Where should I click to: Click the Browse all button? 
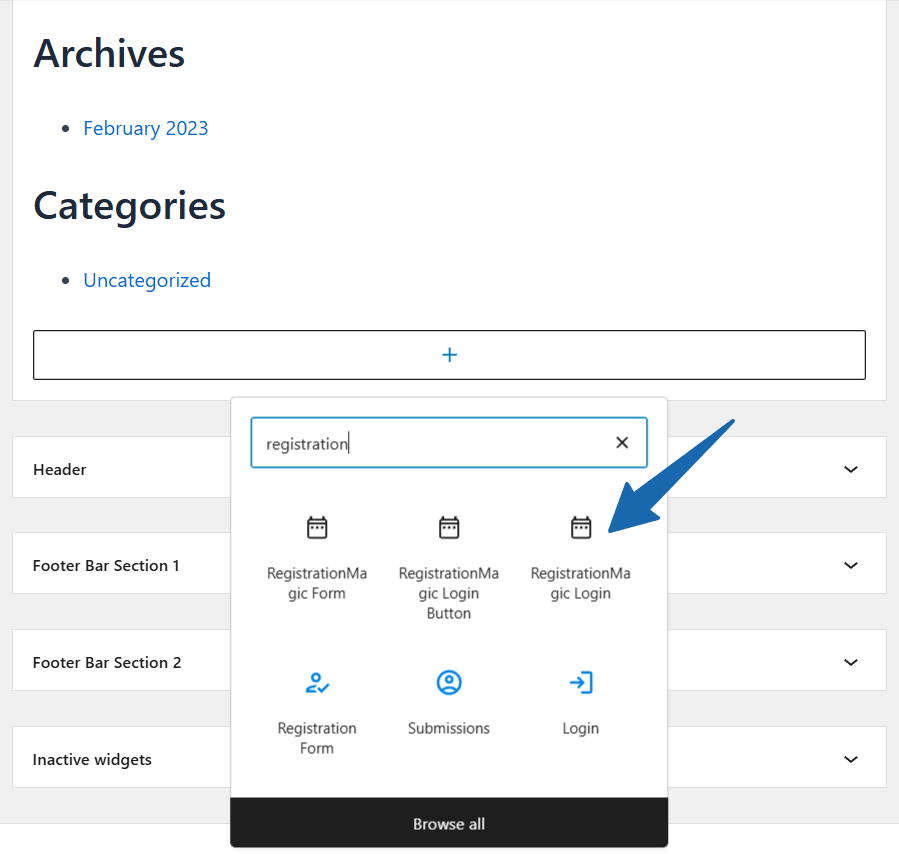tap(449, 824)
